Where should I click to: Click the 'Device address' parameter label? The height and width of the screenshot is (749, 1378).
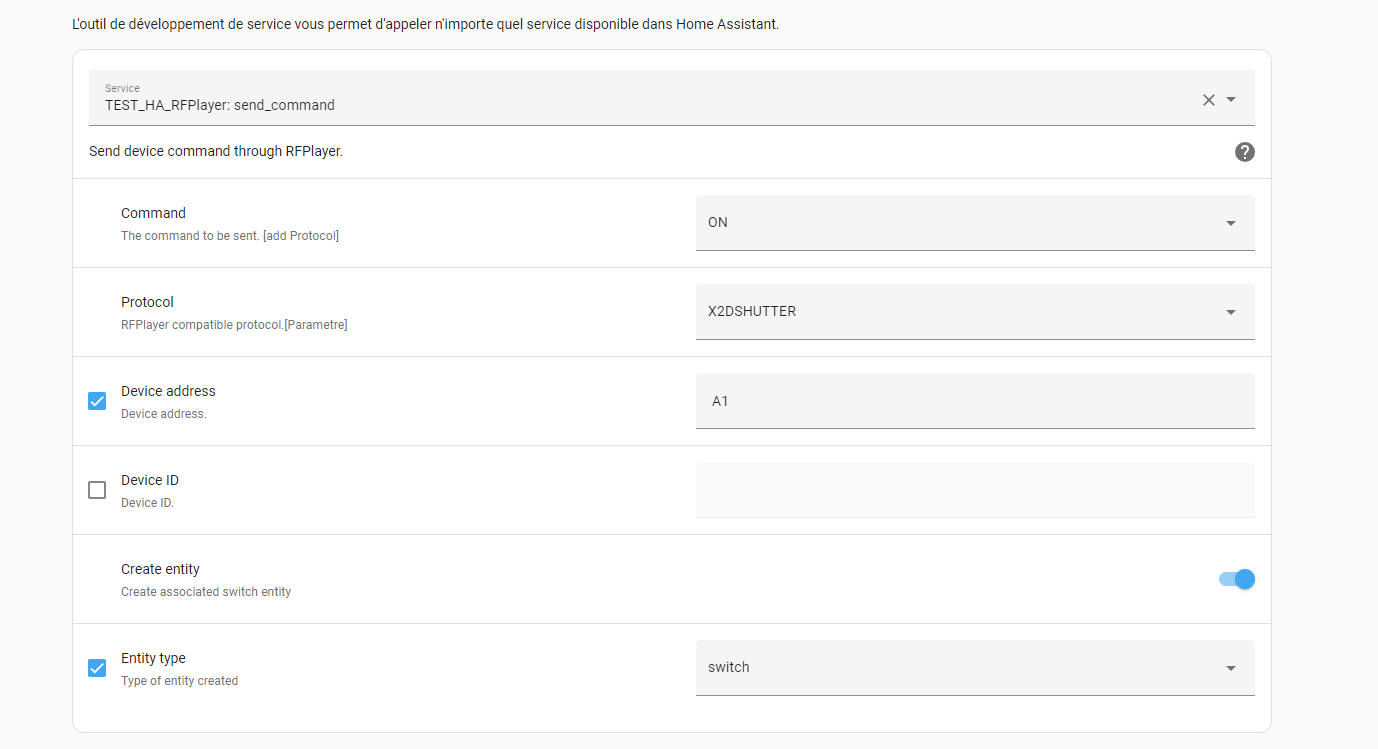168,391
